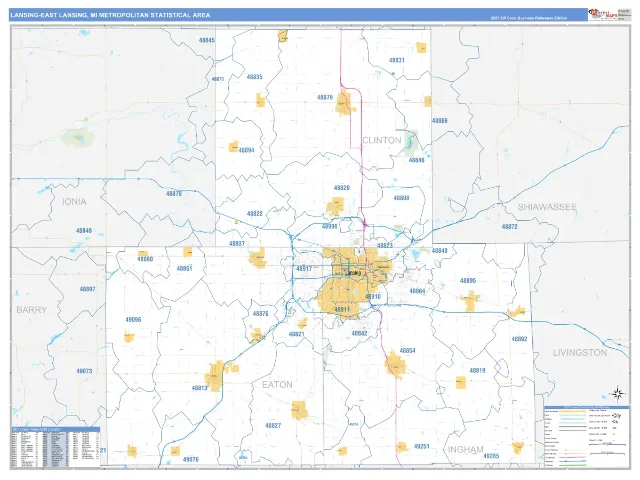Click ZIP code label 49251
The height and width of the screenshot is (480, 640).
(x=421, y=447)
